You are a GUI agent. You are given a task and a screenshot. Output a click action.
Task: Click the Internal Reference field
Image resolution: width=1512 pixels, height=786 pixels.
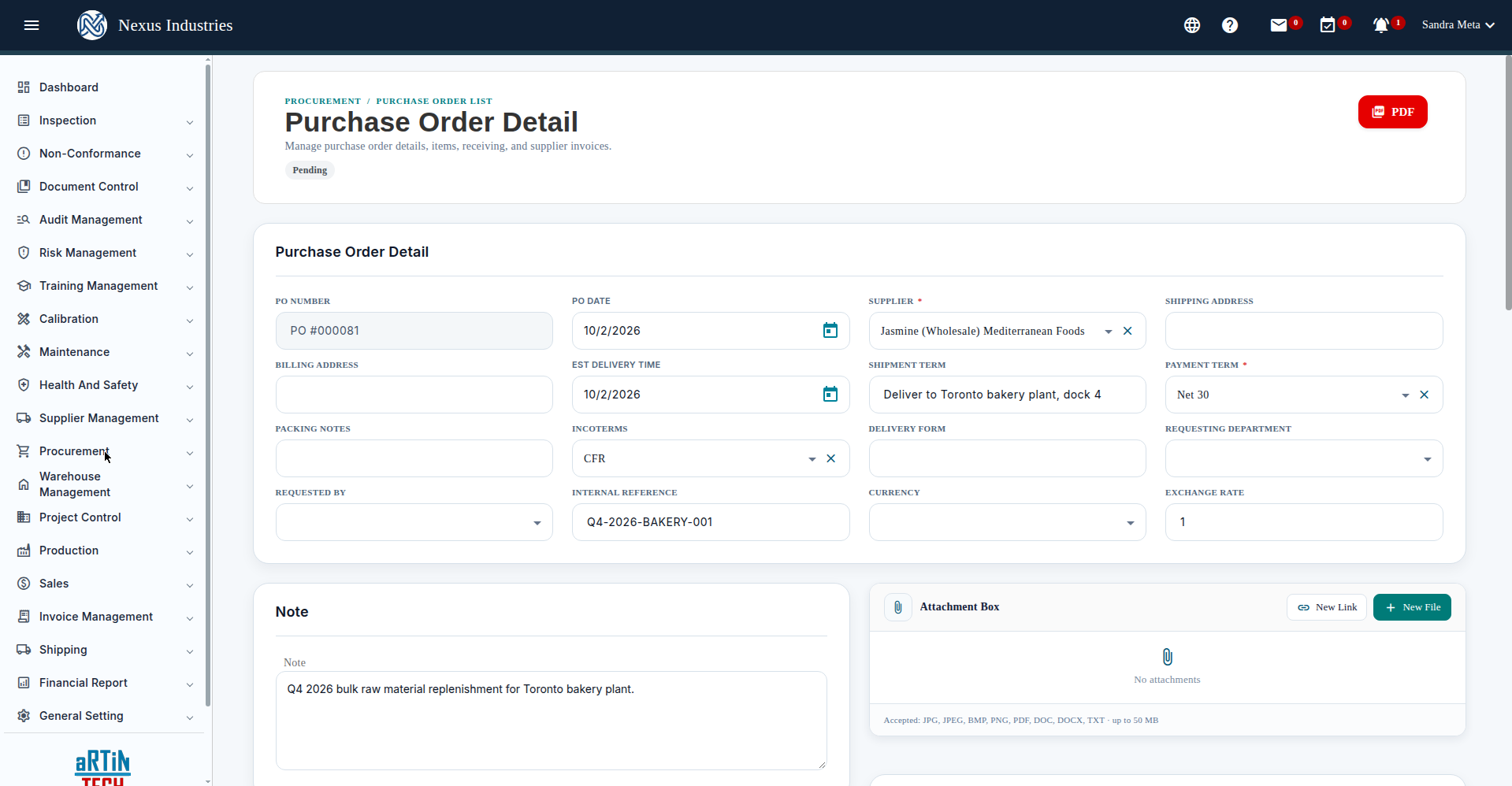point(711,522)
